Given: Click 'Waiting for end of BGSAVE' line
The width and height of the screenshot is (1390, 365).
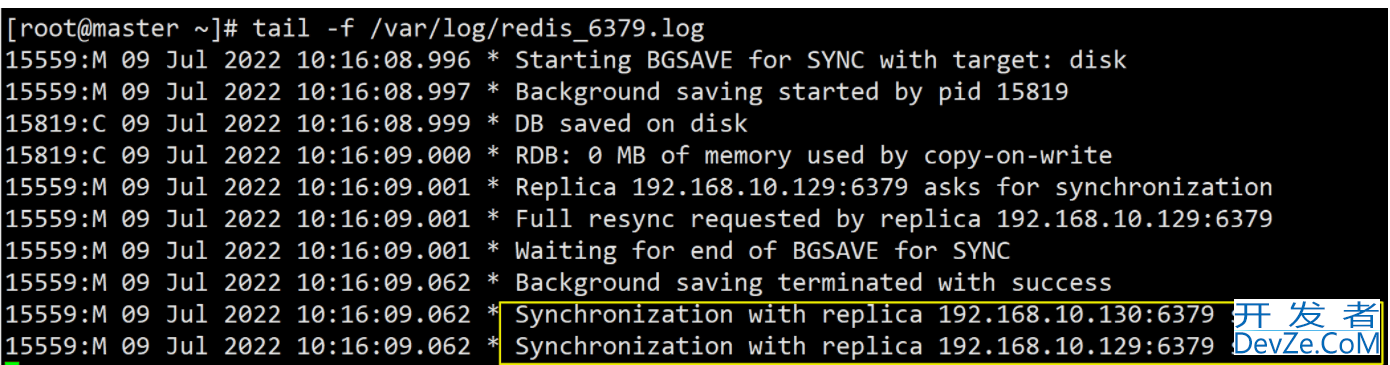Looking at the screenshot, I should [x=508, y=251].
